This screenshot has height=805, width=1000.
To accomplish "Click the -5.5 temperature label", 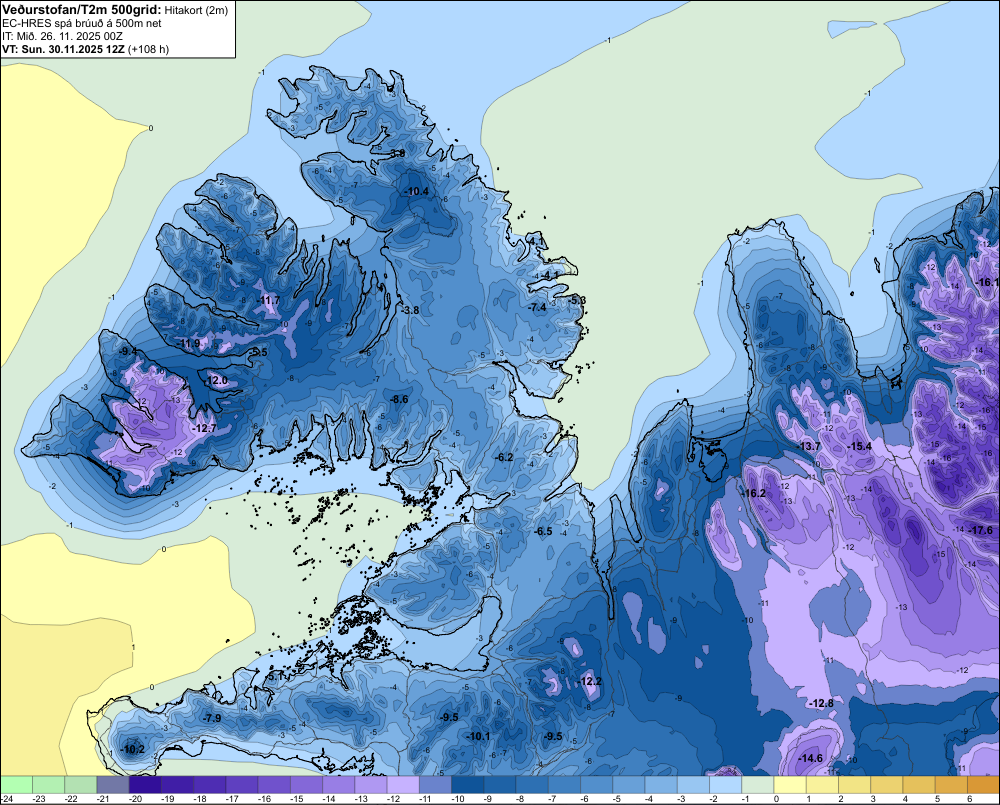I will pyautogui.click(x=259, y=352).
